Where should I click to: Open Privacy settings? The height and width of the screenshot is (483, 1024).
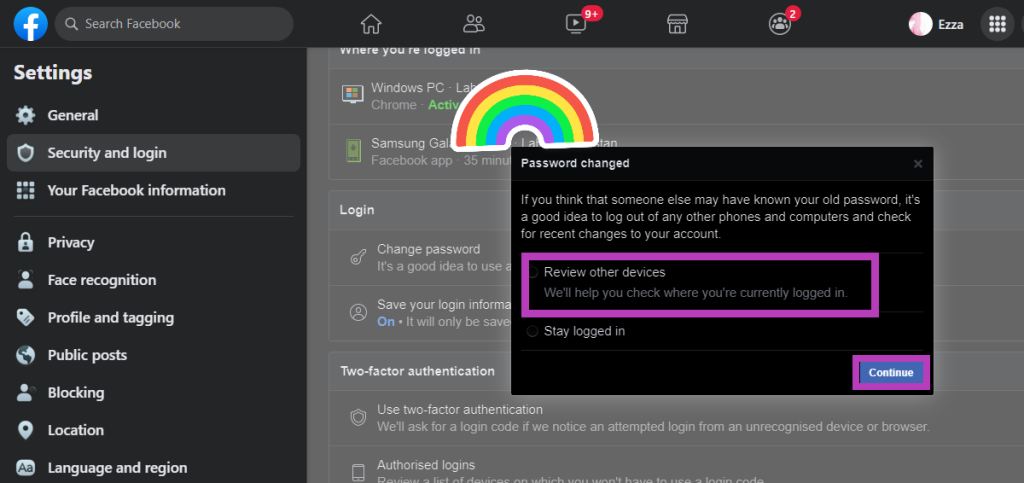click(x=153, y=243)
